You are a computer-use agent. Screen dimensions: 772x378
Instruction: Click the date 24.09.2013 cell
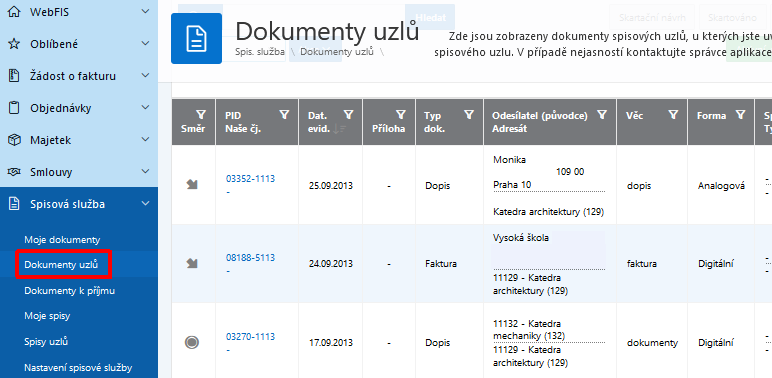[x=330, y=264]
